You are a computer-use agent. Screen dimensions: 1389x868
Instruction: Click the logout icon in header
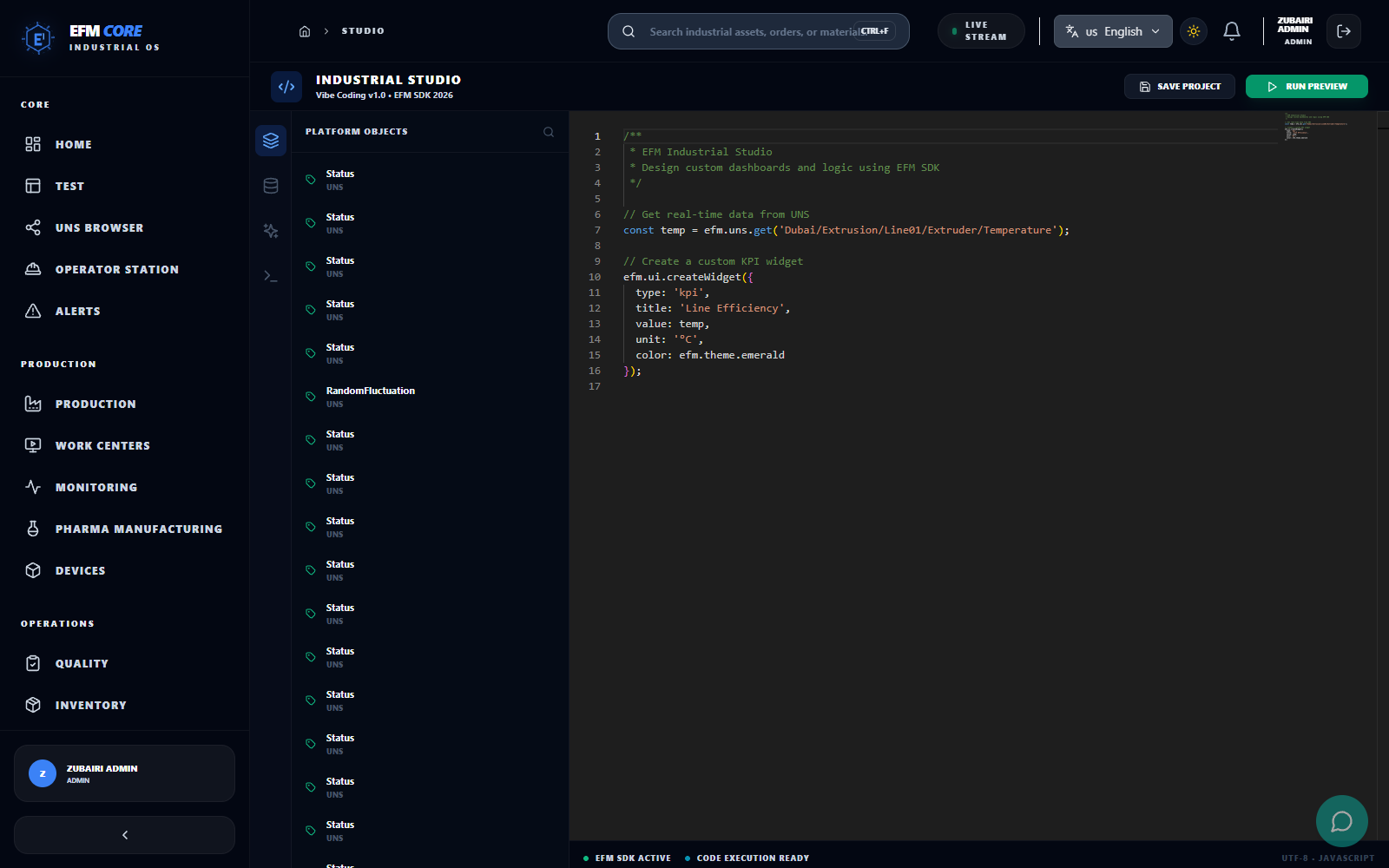pos(1343,31)
